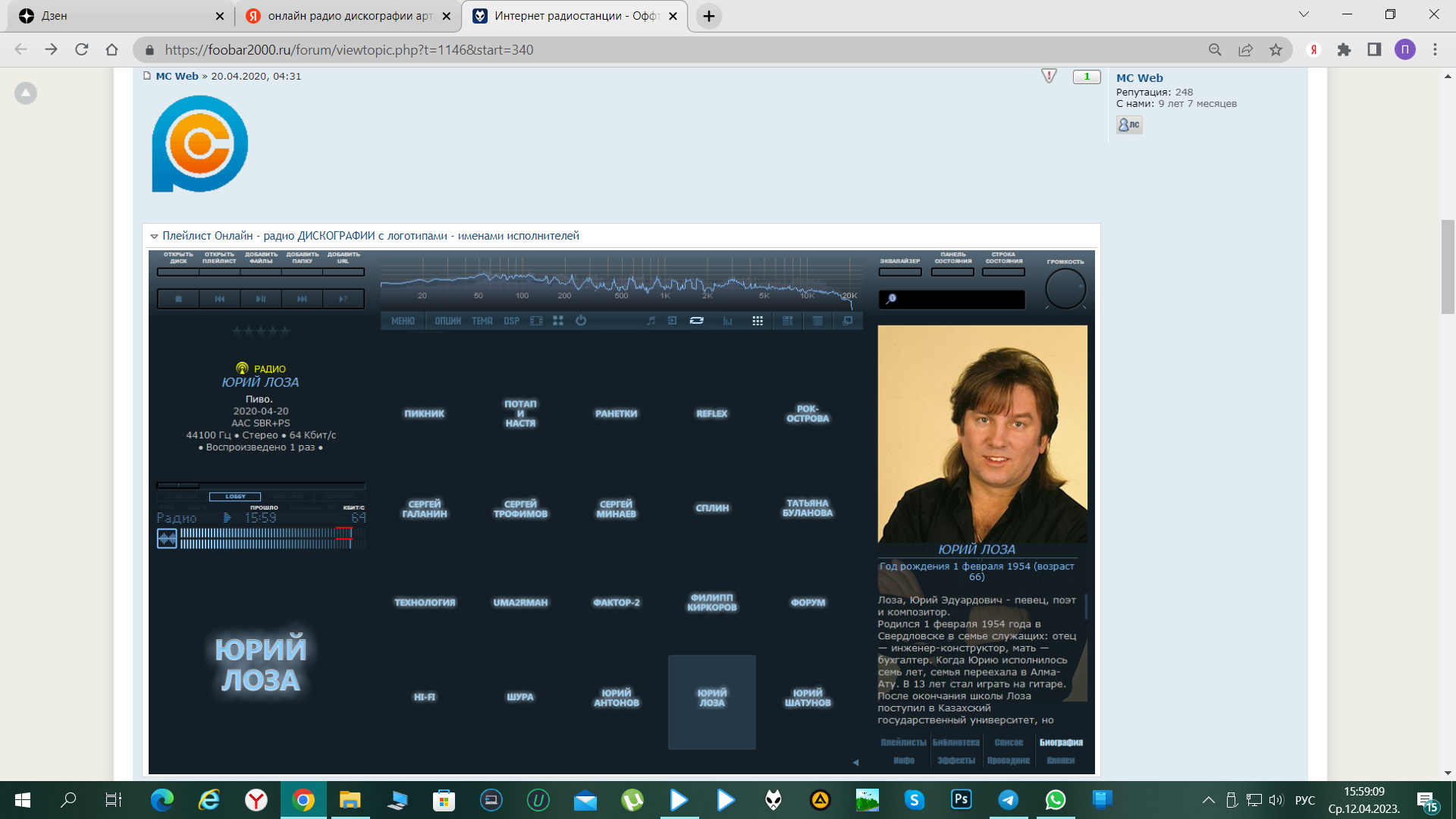Screen dimensions: 1456x819
Task: Switch to the Дзен tab
Action: click(114, 16)
